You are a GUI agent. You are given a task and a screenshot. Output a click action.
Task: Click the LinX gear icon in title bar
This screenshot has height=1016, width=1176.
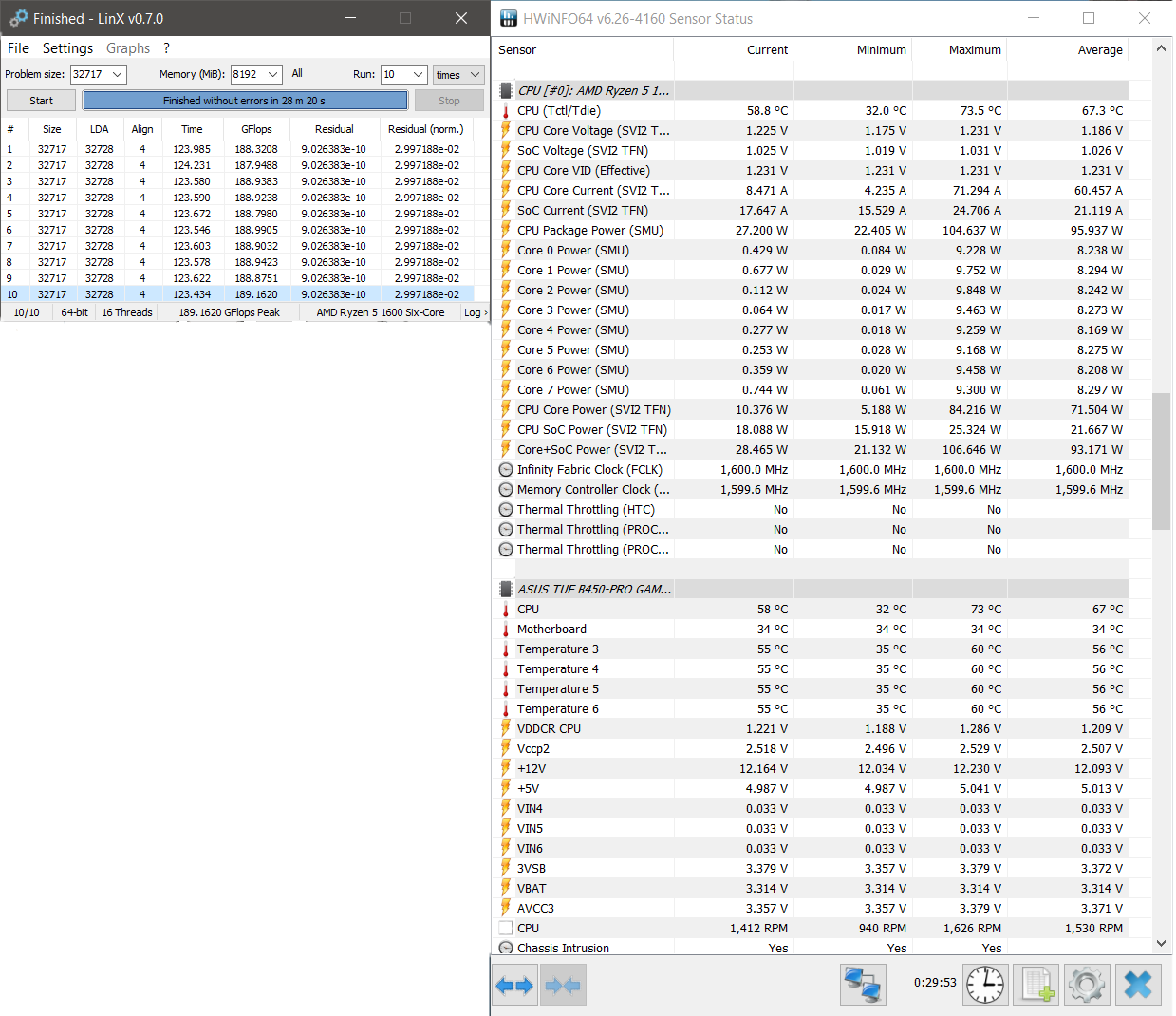coord(18,18)
